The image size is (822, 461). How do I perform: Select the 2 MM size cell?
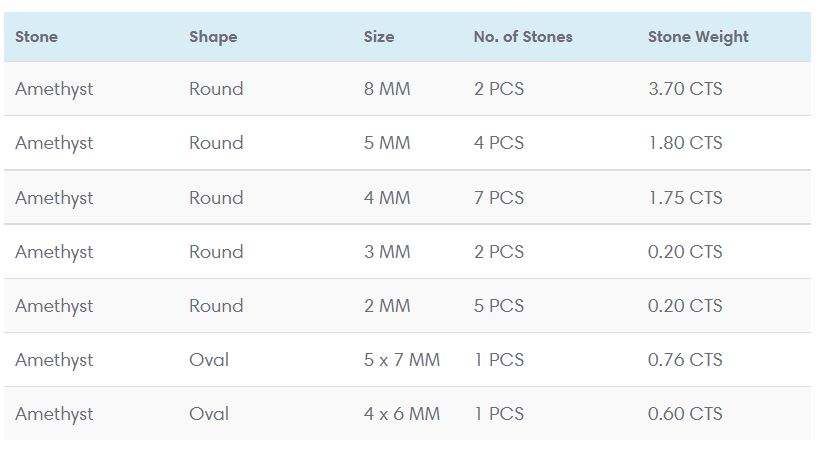(387, 306)
